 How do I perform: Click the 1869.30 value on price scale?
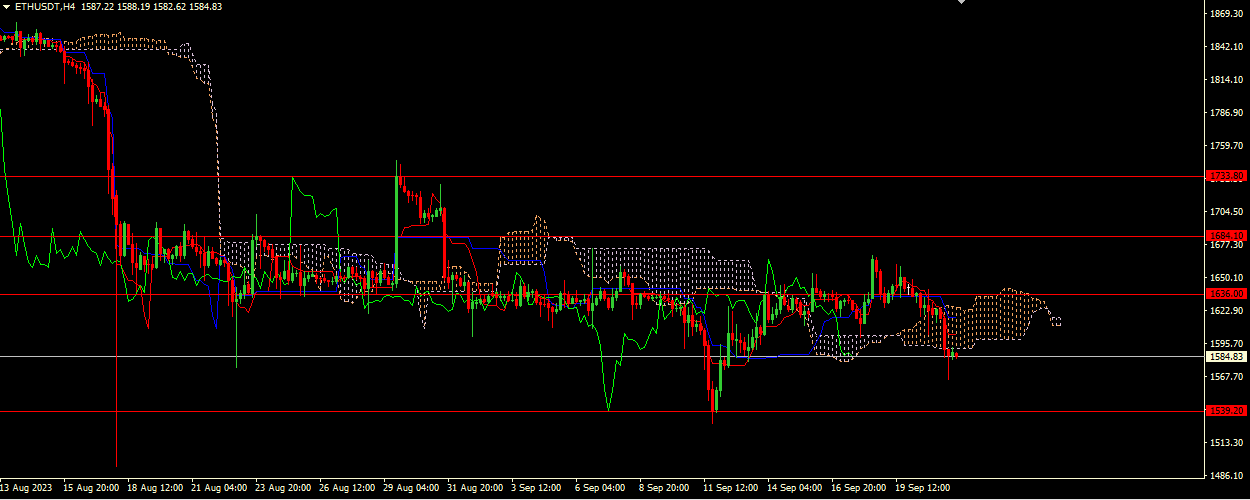[1226, 14]
